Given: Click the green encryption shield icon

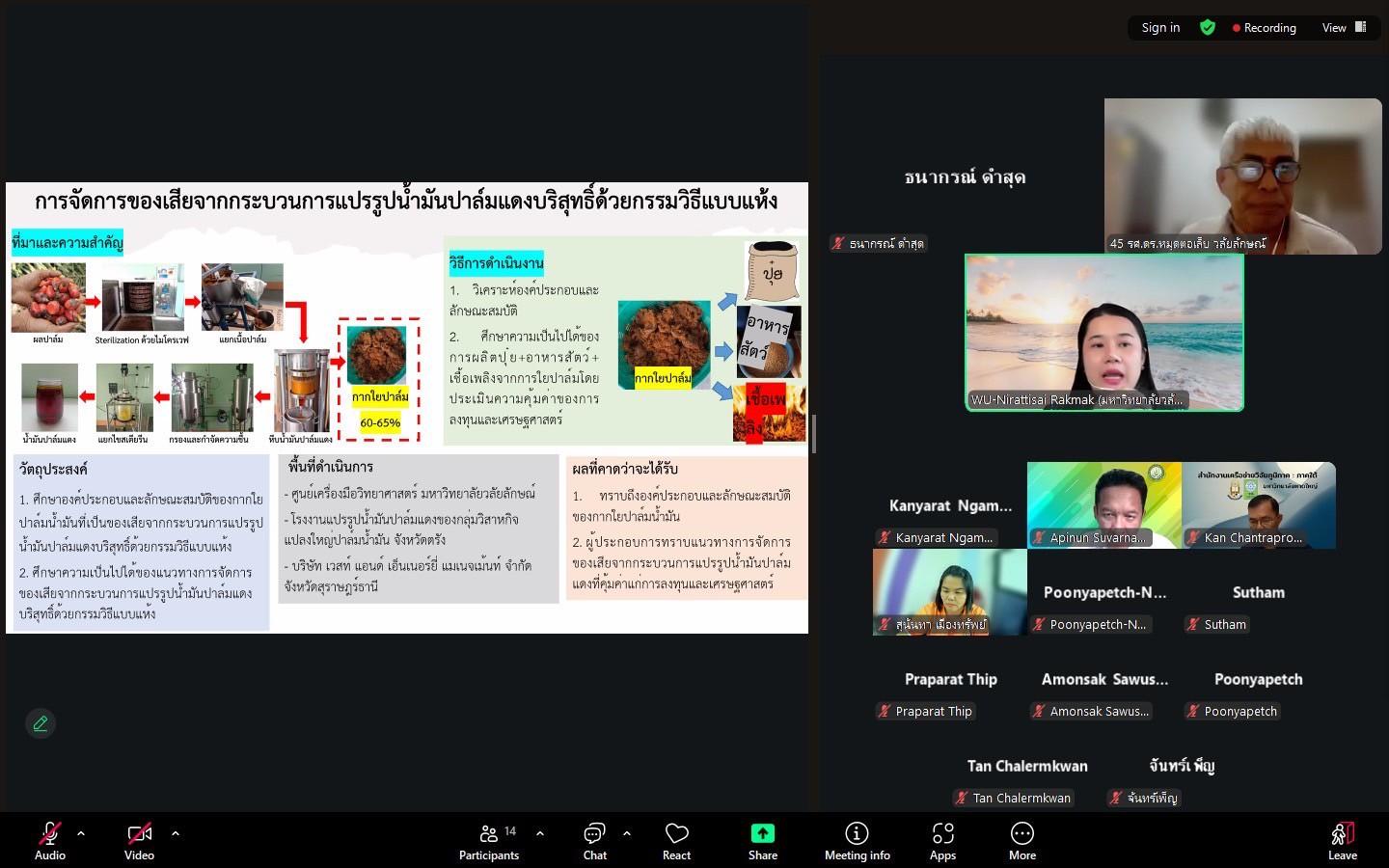Looking at the screenshot, I should [x=1207, y=28].
